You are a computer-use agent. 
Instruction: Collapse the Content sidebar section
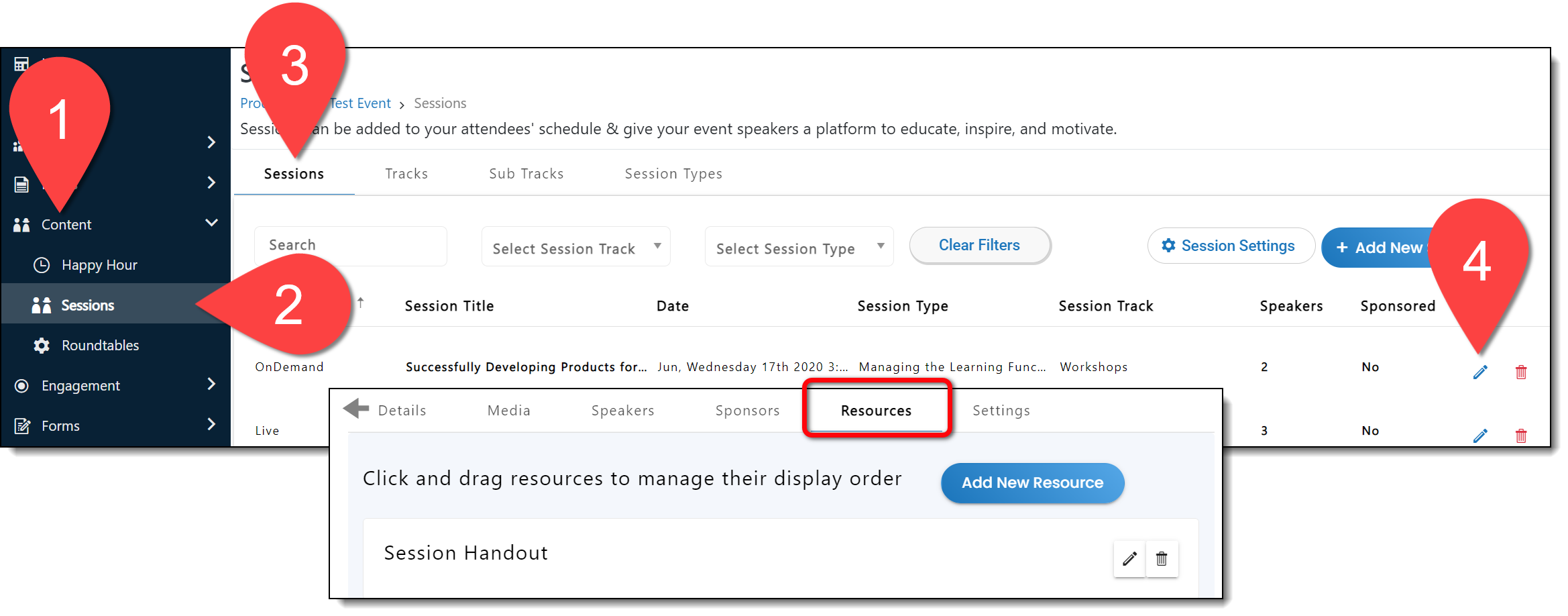click(211, 223)
